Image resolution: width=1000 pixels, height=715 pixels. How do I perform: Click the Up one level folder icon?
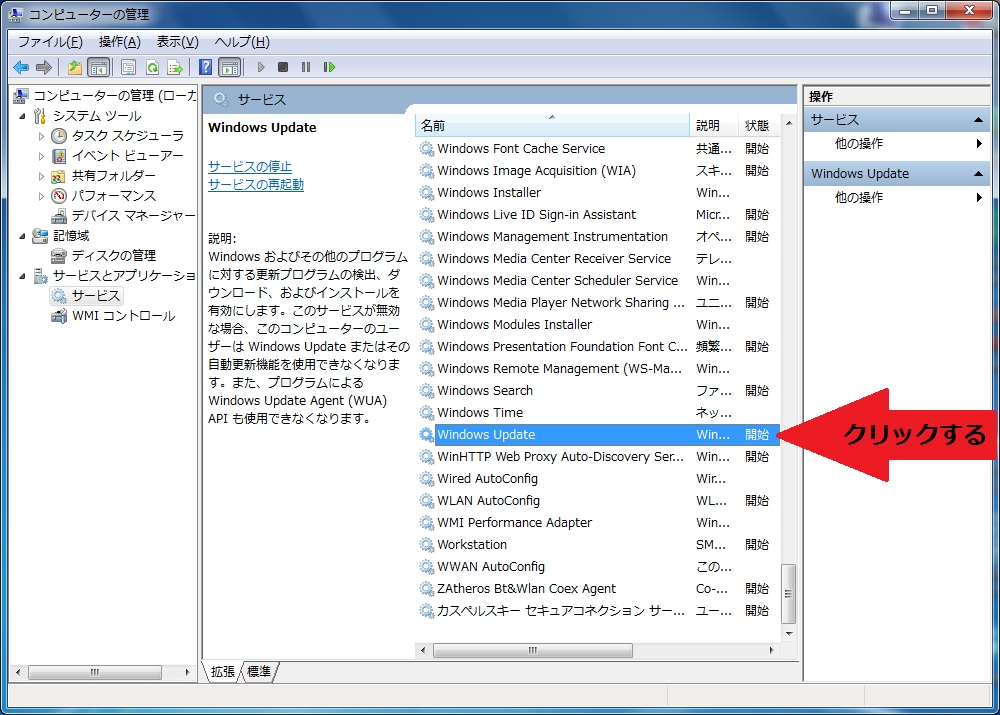[x=75, y=67]
